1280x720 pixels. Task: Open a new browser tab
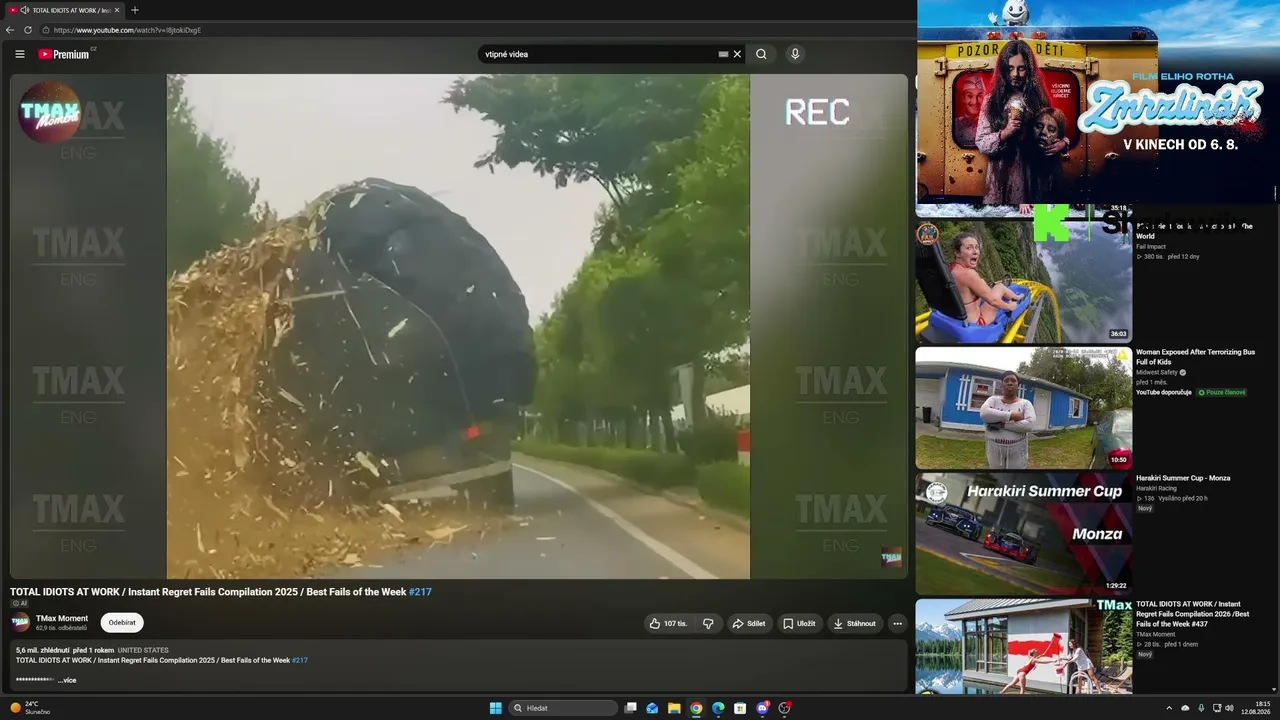point(135,10)
